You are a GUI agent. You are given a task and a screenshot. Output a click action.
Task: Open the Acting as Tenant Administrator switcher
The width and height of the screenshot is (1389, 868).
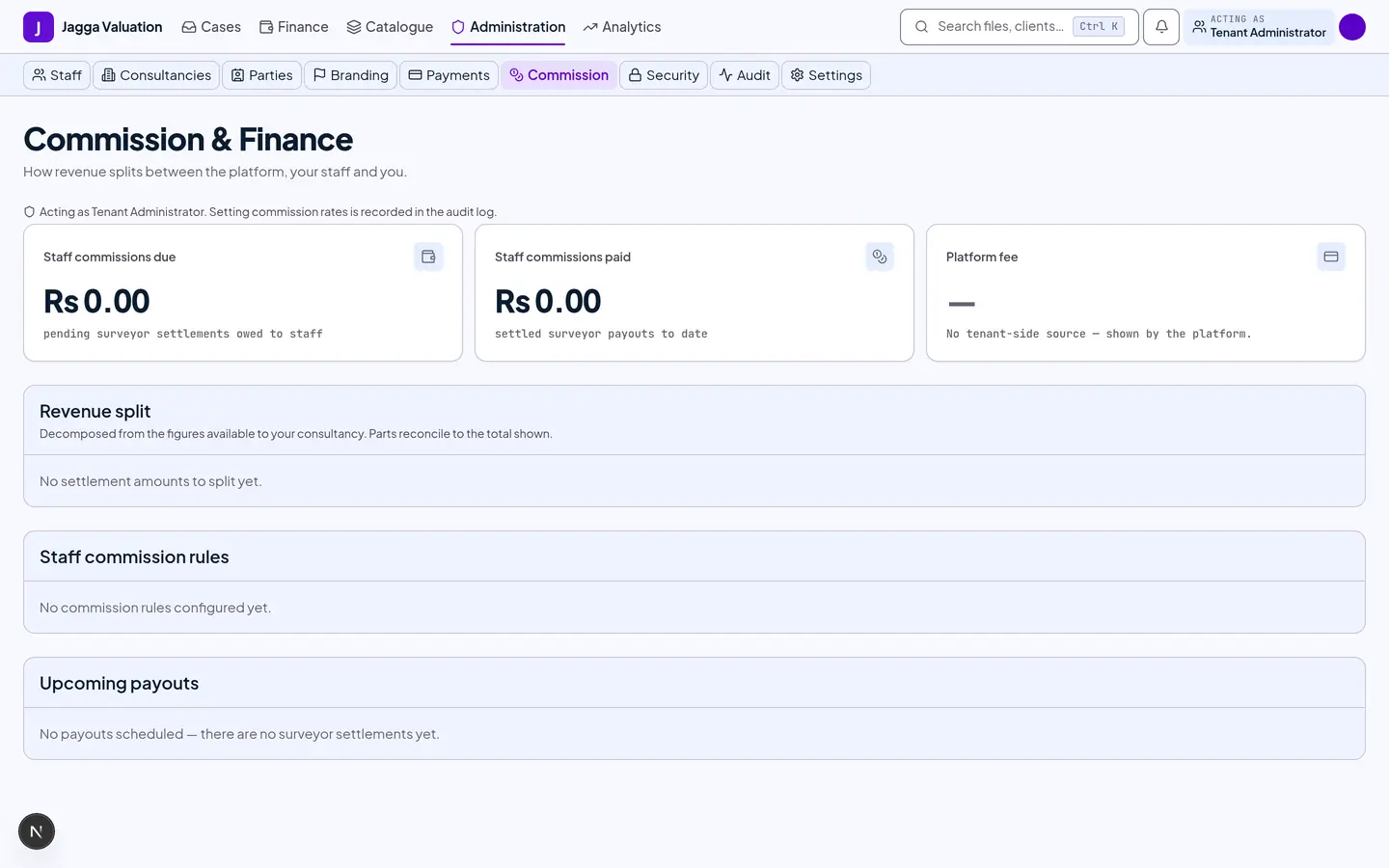click(1259, 27)
